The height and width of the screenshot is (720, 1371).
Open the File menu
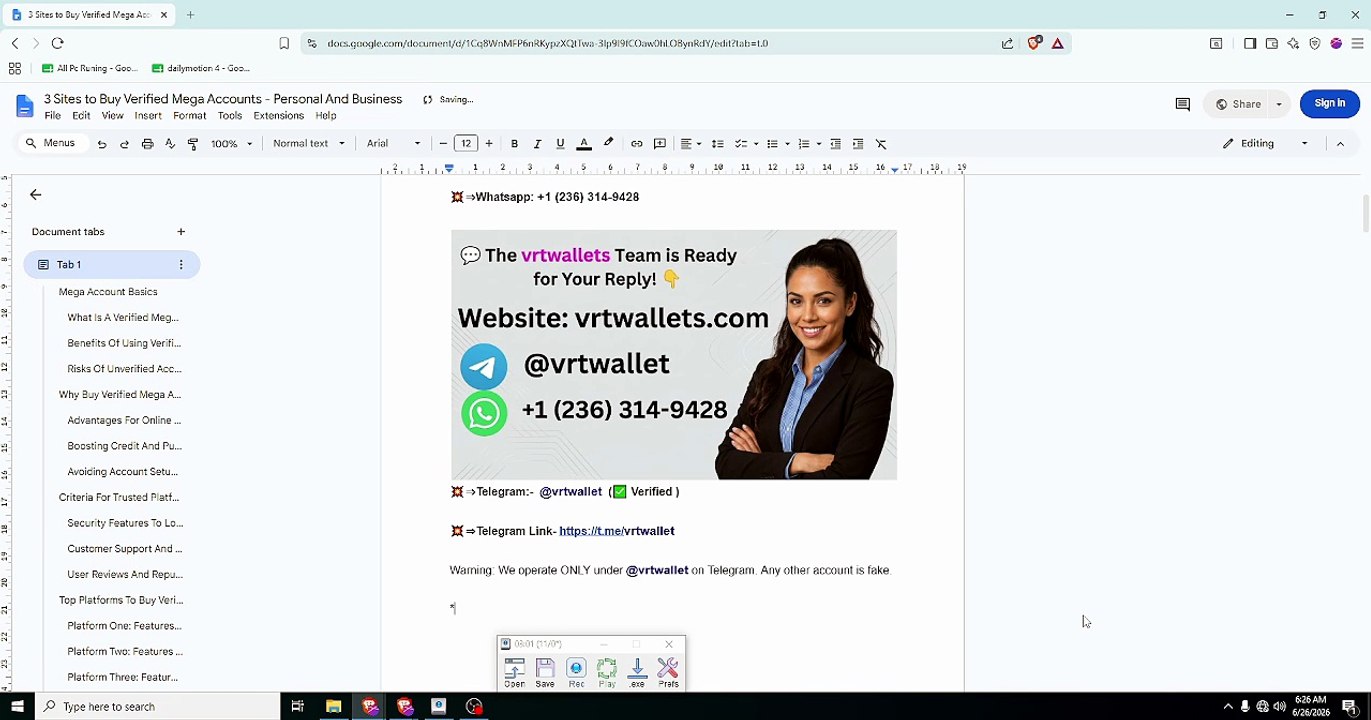click(53, 116)
